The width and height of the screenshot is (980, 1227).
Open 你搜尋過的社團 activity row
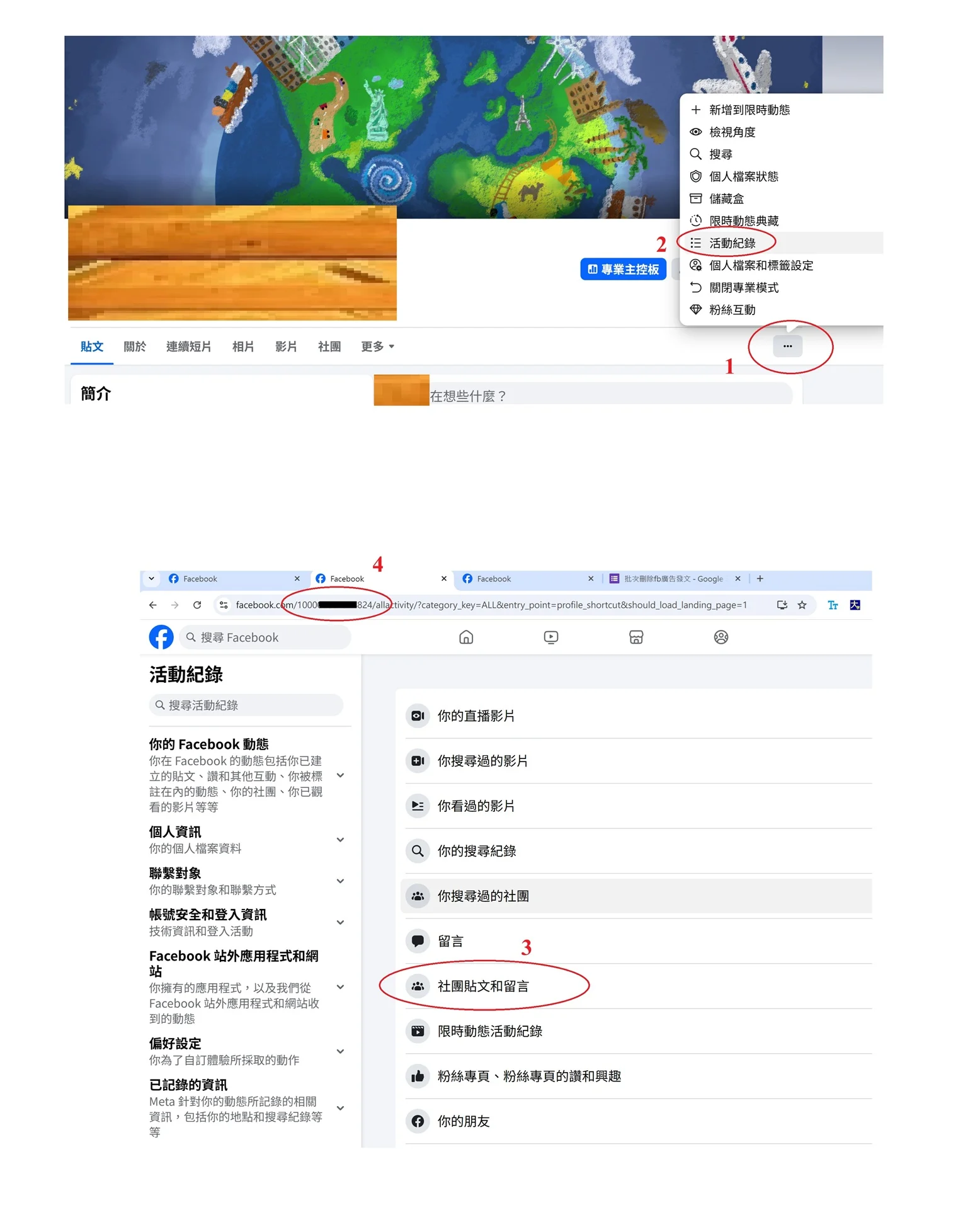[636, 896]
